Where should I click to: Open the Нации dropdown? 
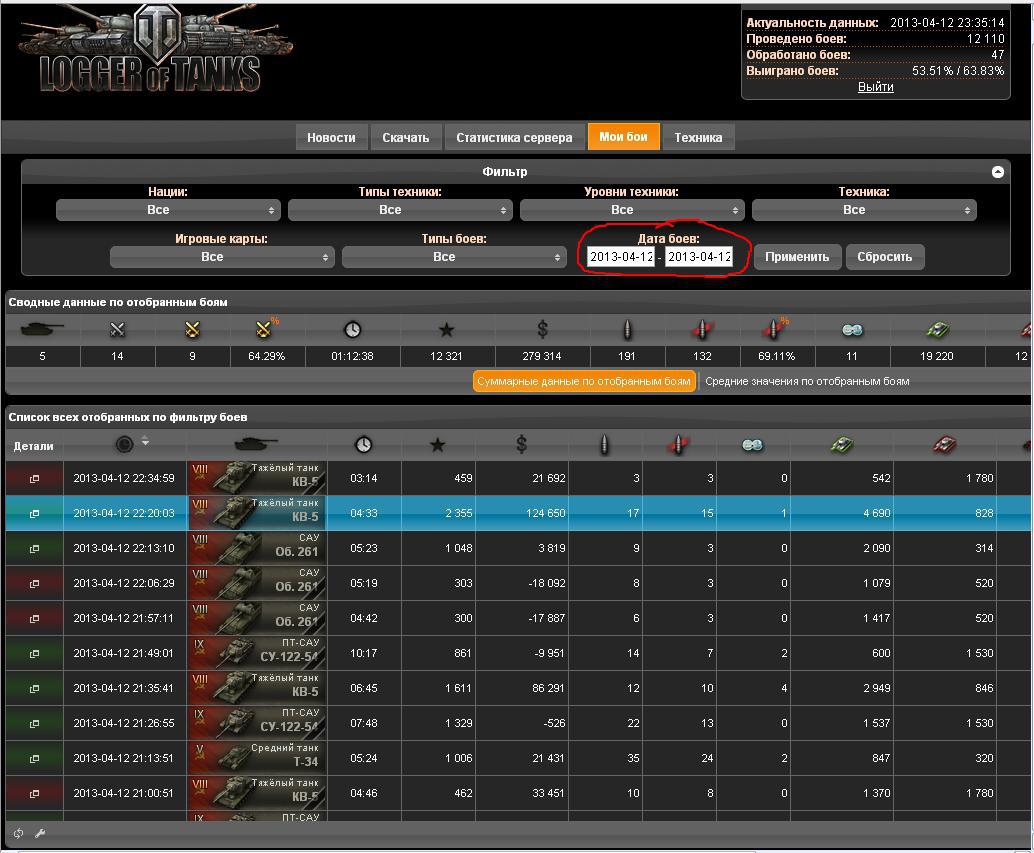click(x=166, y=210)
